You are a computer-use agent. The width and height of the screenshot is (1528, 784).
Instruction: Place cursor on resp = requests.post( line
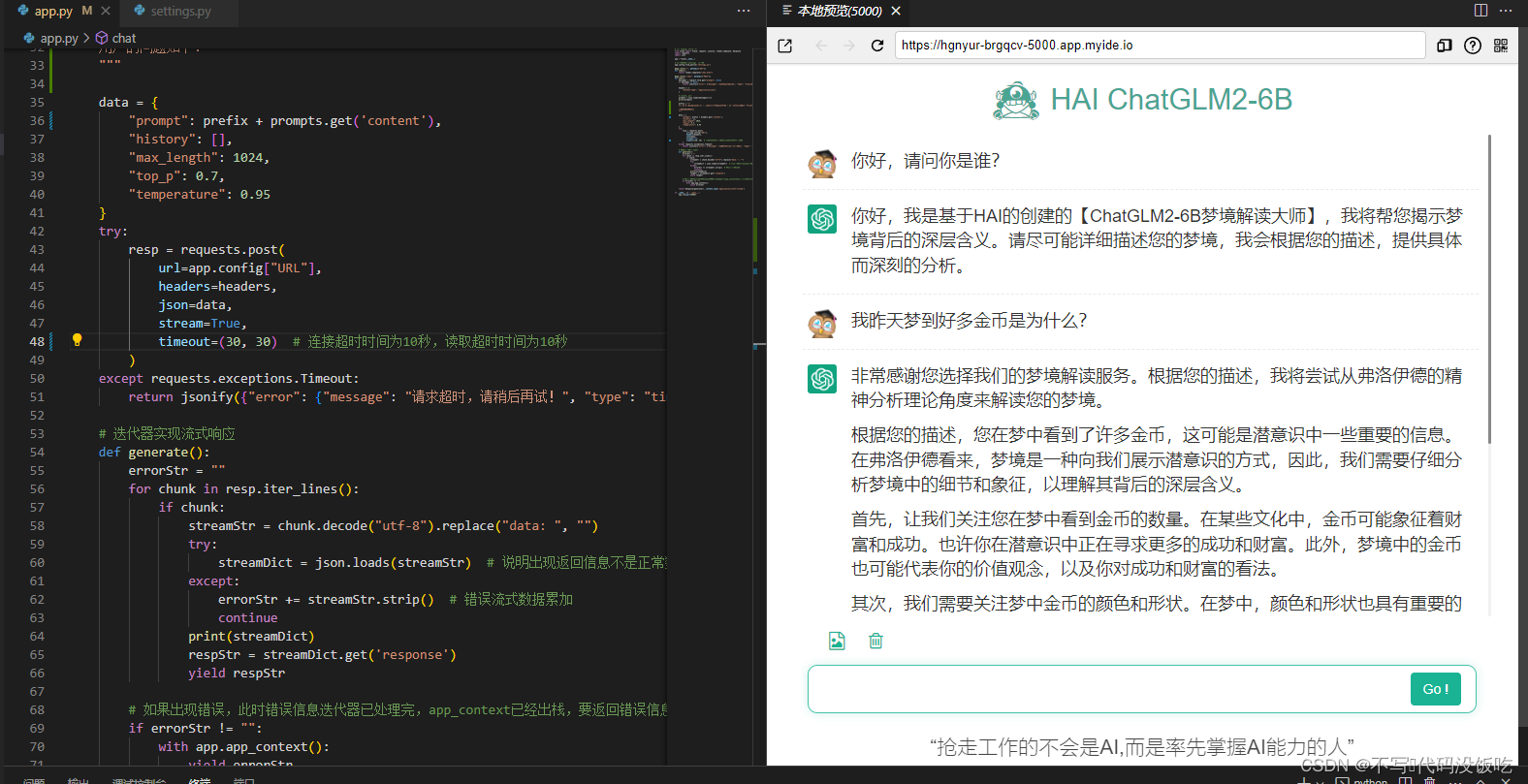pyautogui.click(x=207, y=249)
